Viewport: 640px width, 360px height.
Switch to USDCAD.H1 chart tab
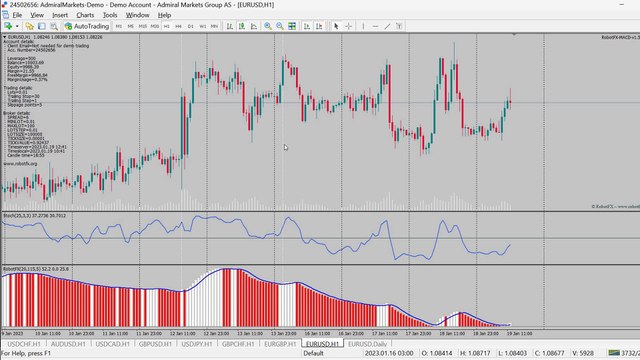tap(112, 344)
